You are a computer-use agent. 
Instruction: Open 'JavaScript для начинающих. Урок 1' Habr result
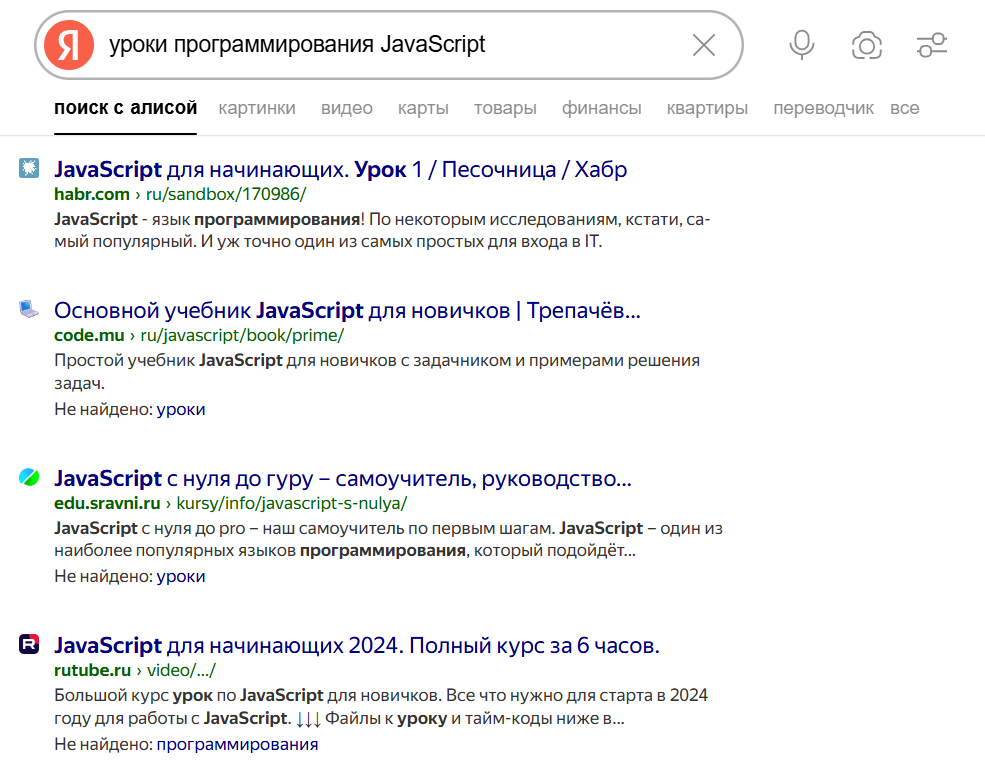[340, 170]
